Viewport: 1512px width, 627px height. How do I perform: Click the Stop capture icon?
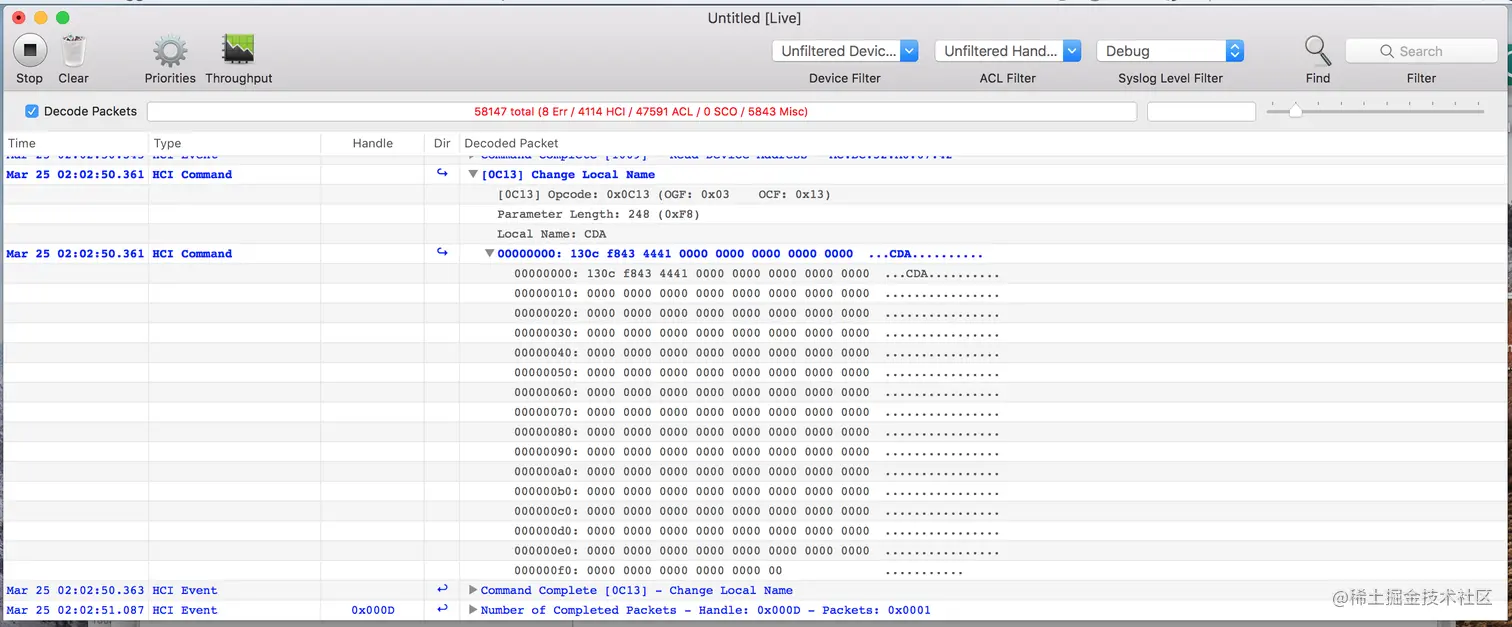29,49
